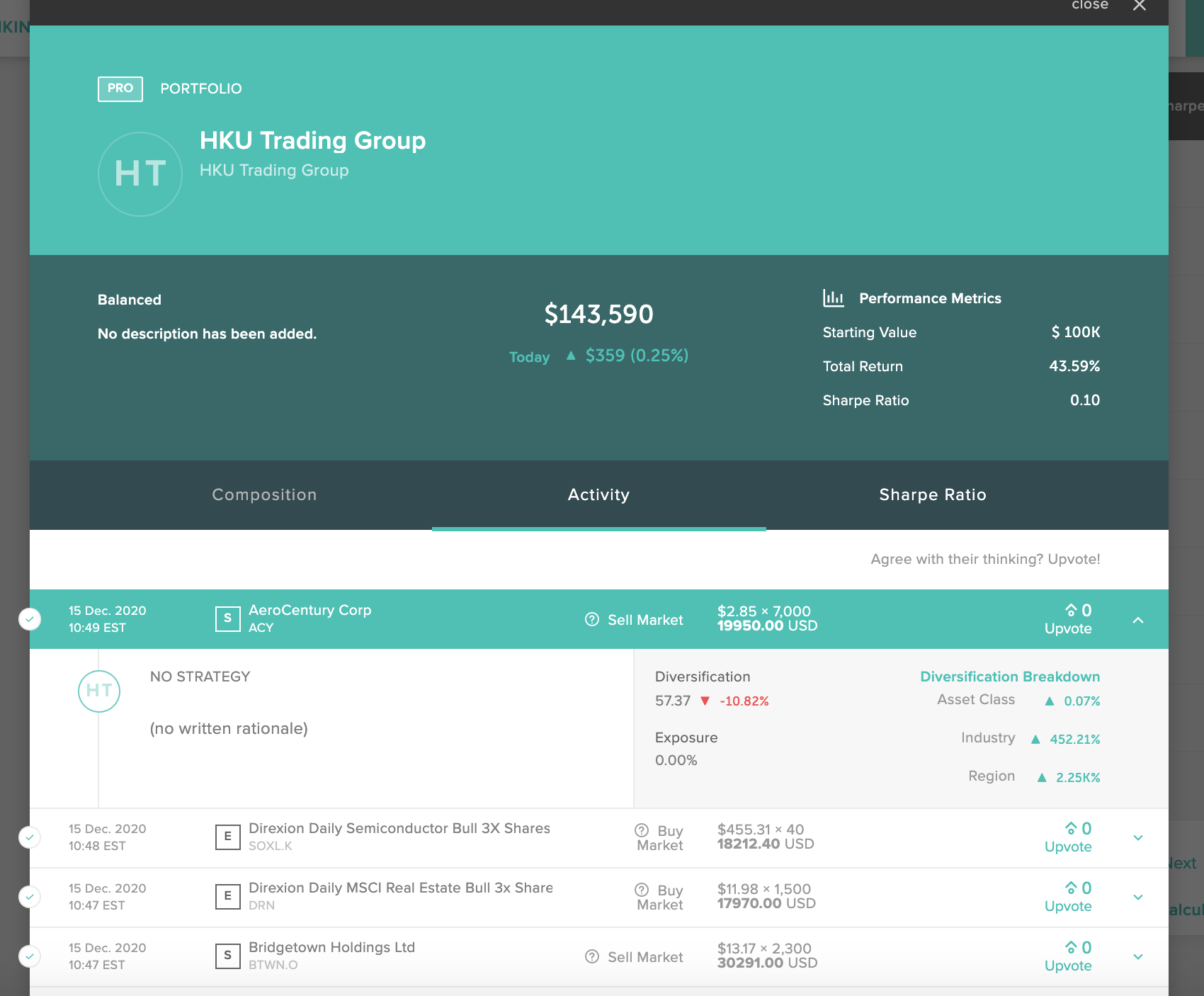Click the HT avatar in the header

[x=140, y=174]
